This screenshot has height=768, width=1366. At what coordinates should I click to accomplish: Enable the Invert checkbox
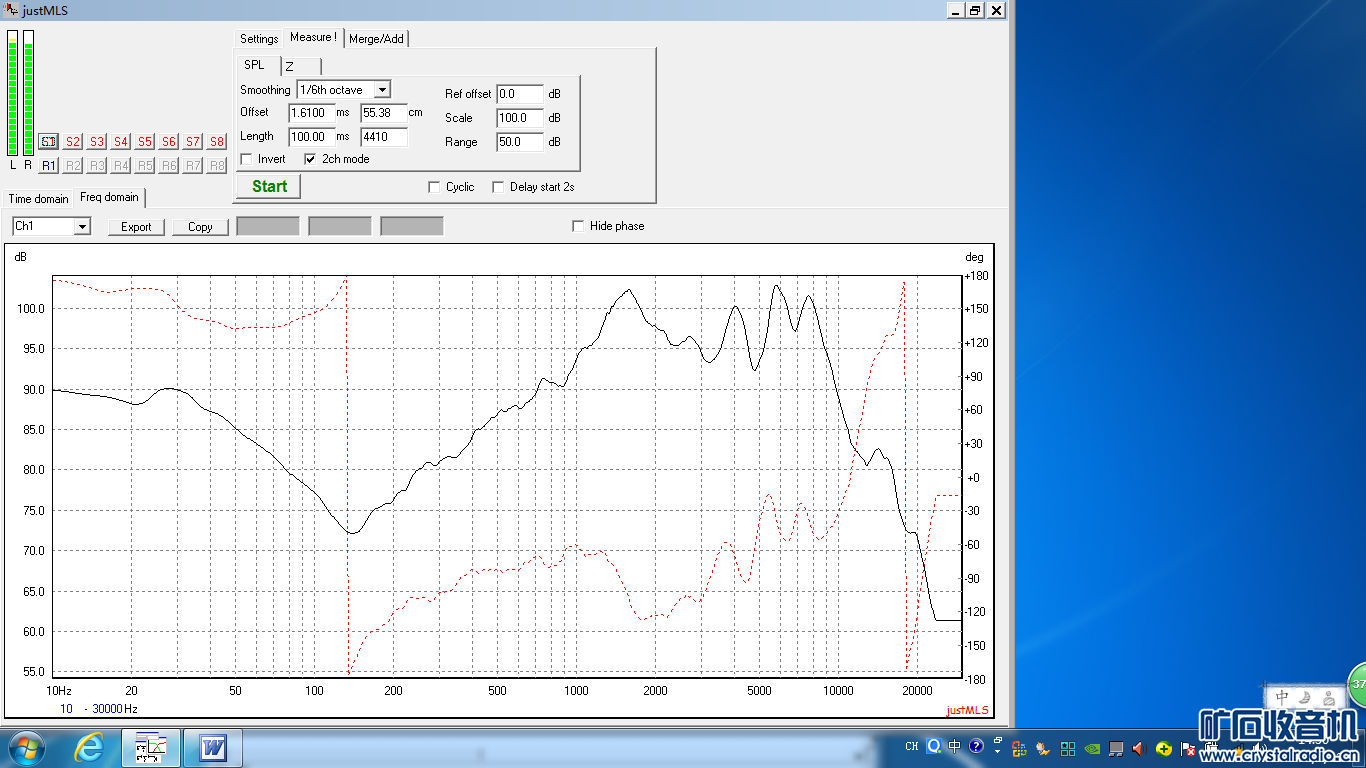click(x=247, y=159)
